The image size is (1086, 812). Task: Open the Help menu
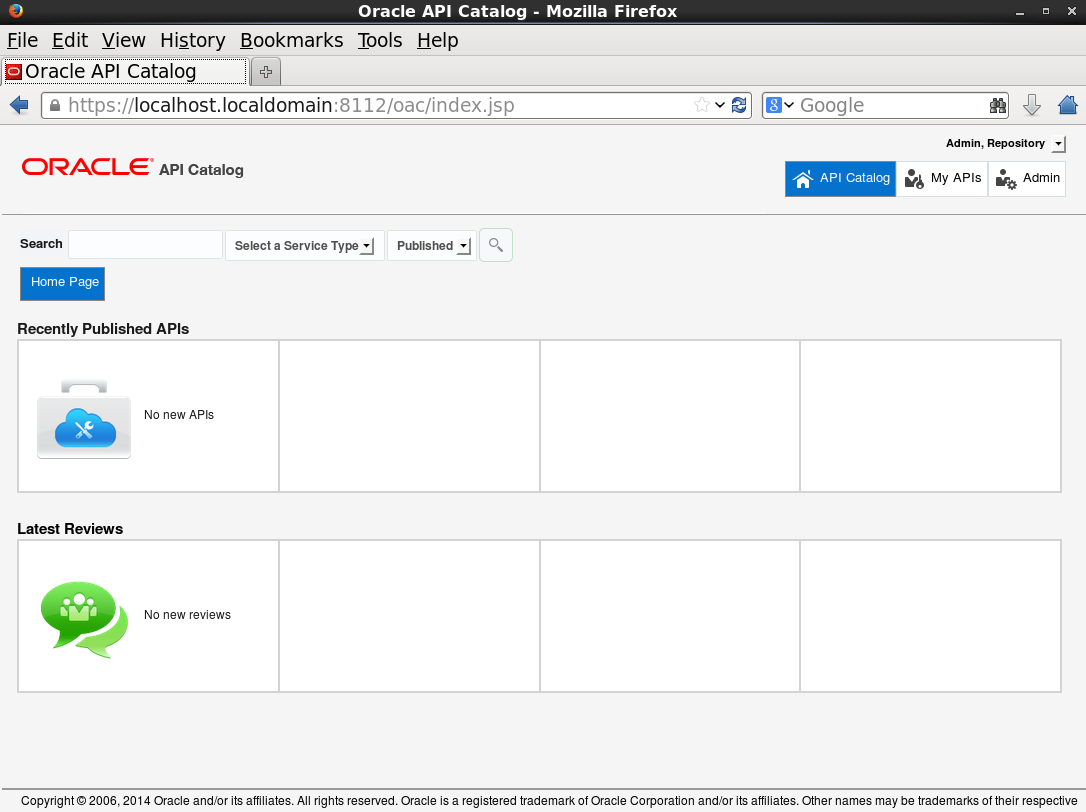coord(438,40)
